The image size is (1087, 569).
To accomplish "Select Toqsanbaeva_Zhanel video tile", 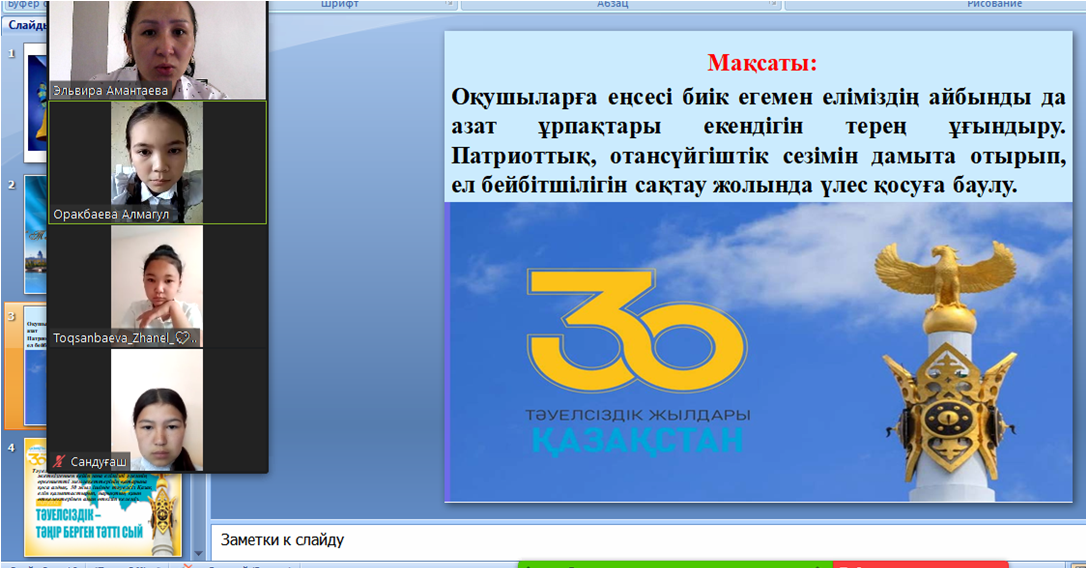I will click(x=157, y=286).
